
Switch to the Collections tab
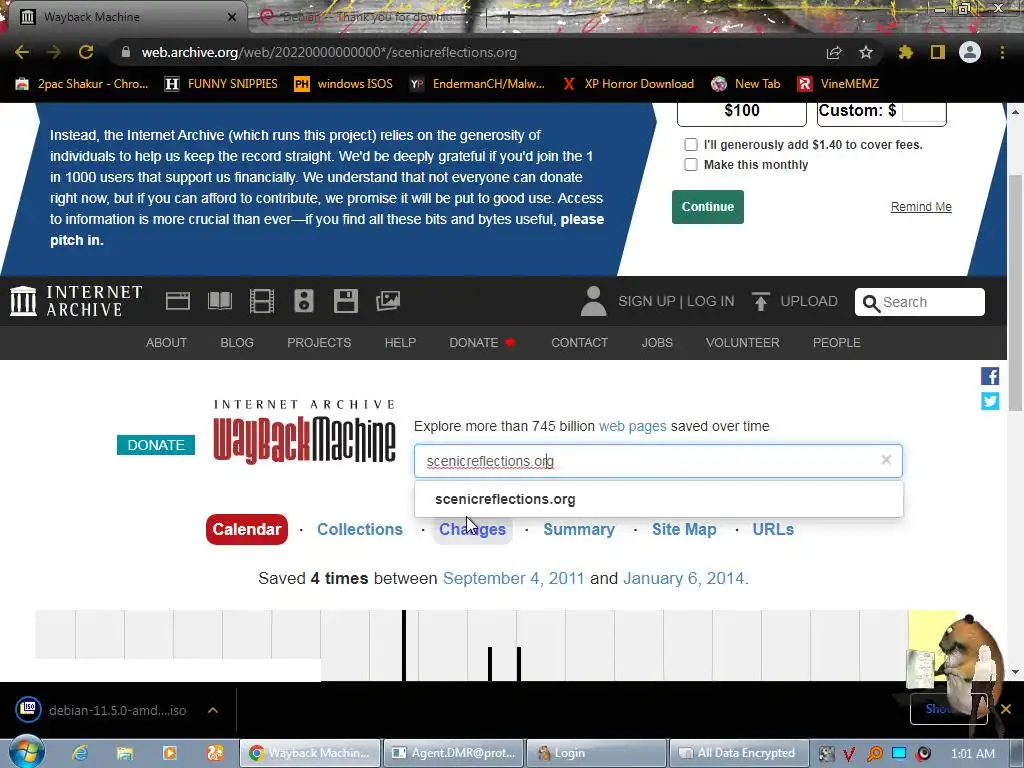[360, 529]
